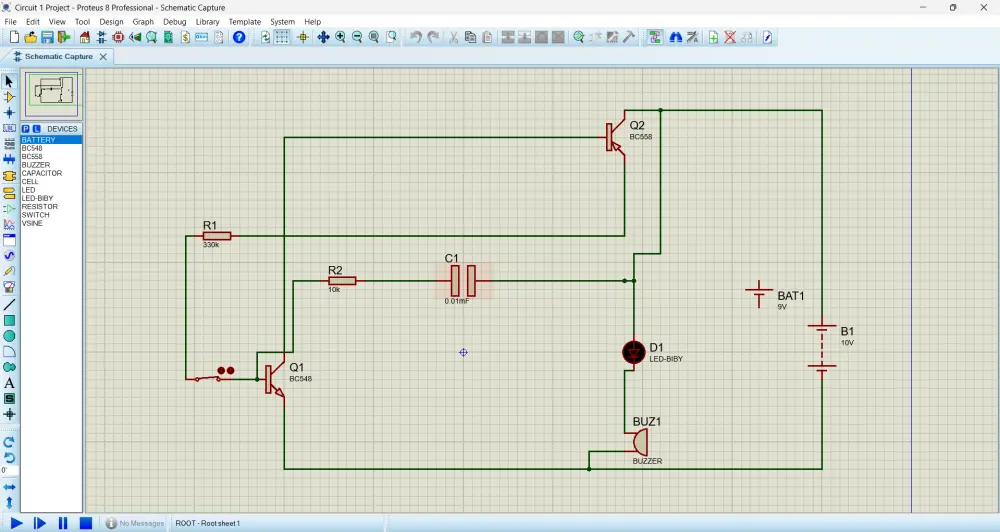Open the Design menu
1000x532 pixels.
(x=111, y=22)
